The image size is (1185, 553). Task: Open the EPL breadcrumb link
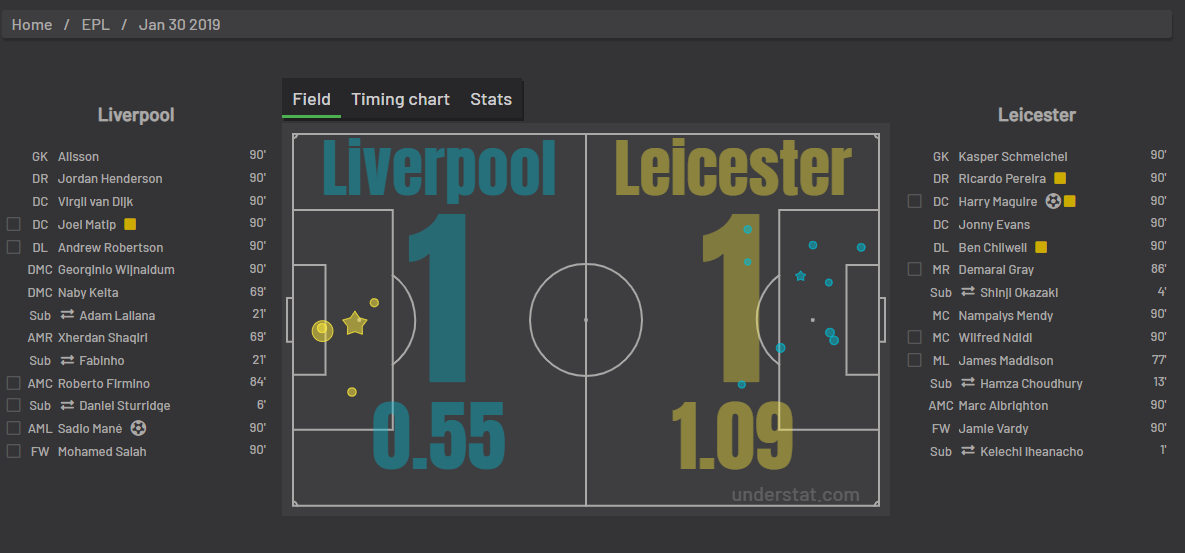coord(96,25)
